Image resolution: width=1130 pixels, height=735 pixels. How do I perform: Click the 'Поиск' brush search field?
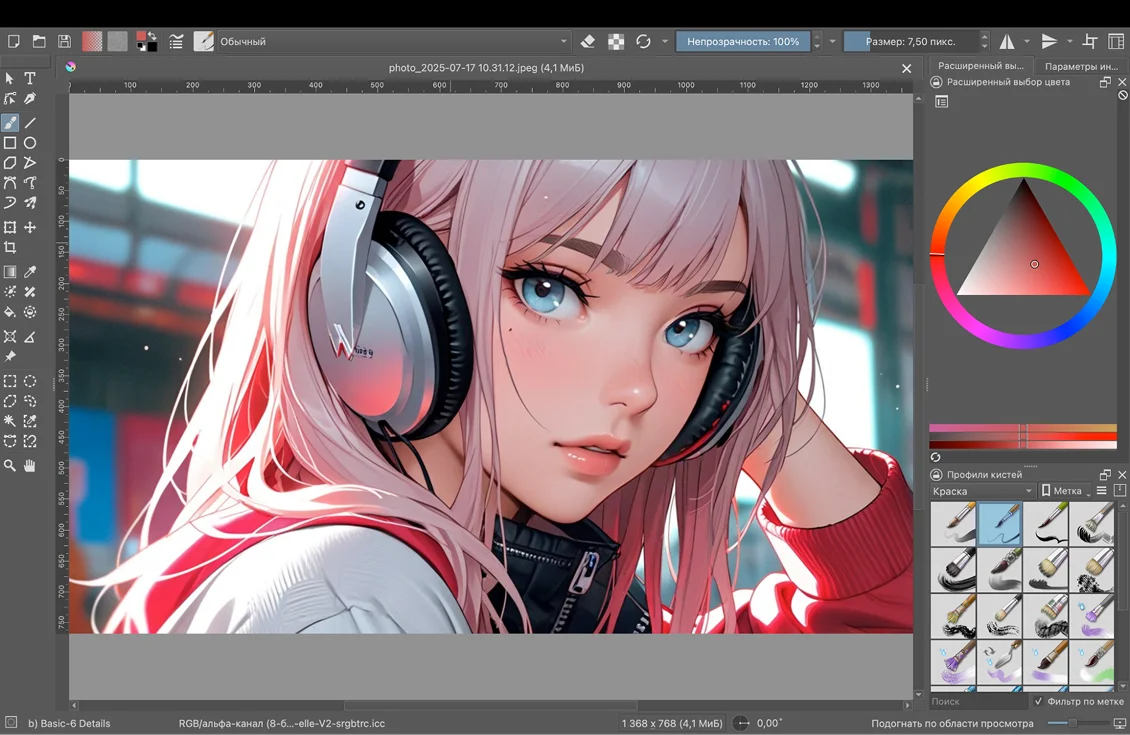tap(976, 702)
